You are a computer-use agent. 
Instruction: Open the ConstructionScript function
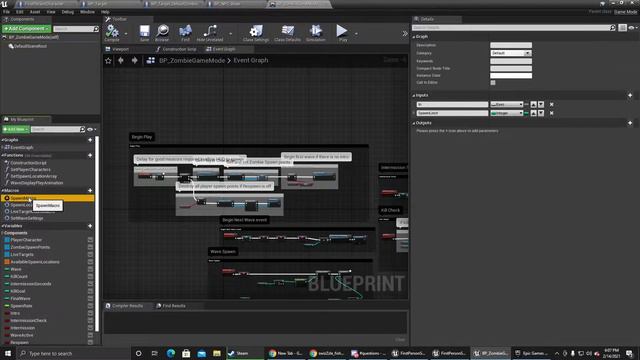28,163
